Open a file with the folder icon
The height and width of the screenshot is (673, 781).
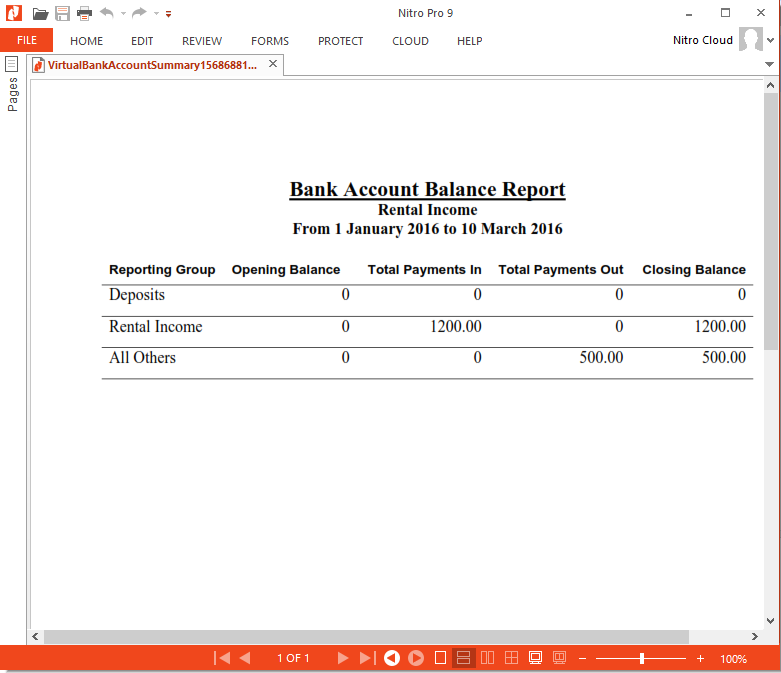click(40, 13)
